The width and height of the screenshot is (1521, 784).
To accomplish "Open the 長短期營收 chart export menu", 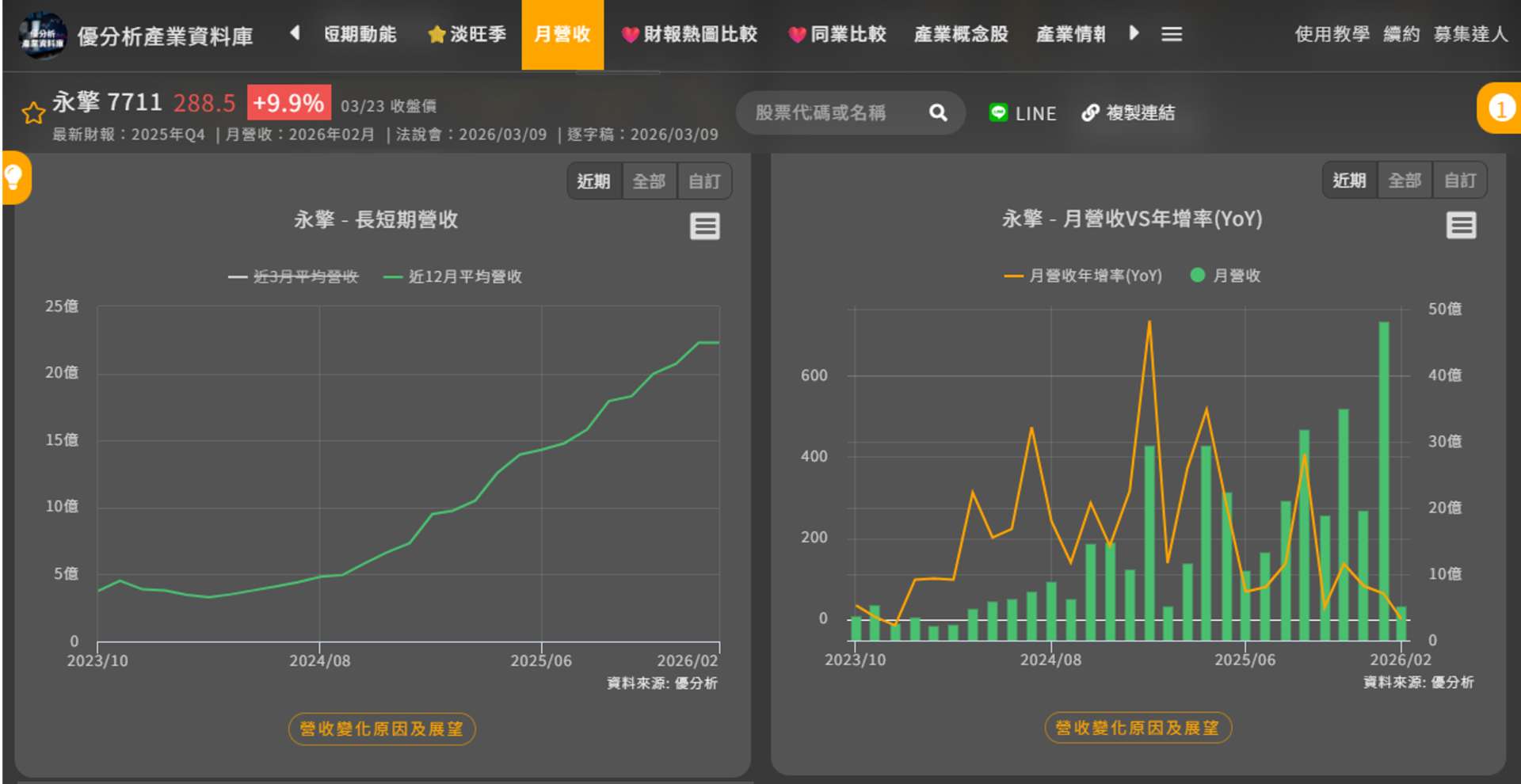I will (704, 226).
